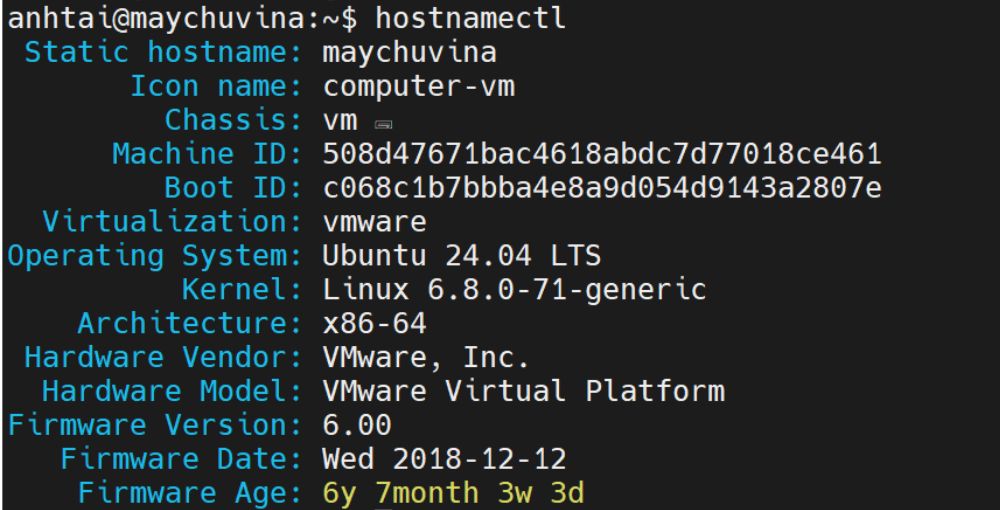Image resolution: width=1000 pixels, height=510 pixels.
Task: Select Linux 6.8.0-71-generic kernel value
Action: pyautogui.click(x=514, y=290)
